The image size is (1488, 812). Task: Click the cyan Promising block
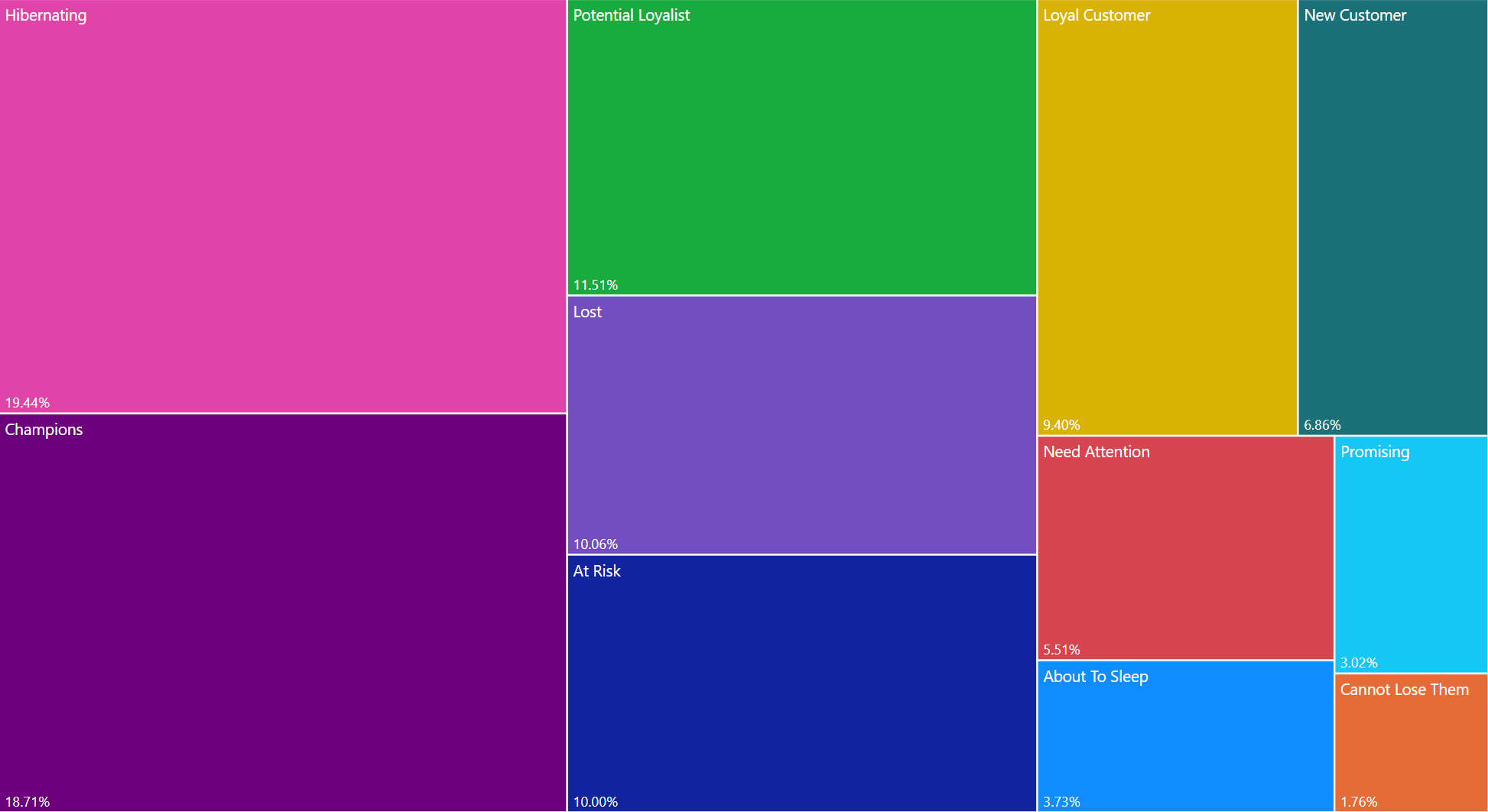tap(1411, 554)
